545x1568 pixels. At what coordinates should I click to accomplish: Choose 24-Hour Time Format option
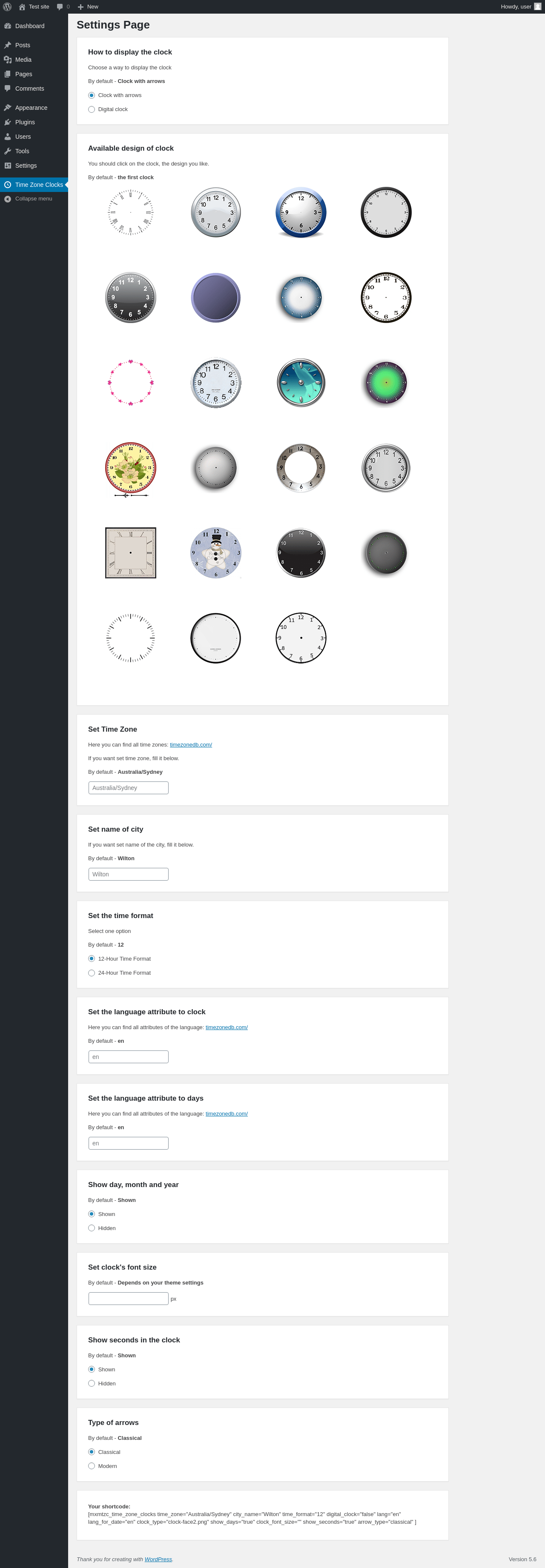coord(92,973)
